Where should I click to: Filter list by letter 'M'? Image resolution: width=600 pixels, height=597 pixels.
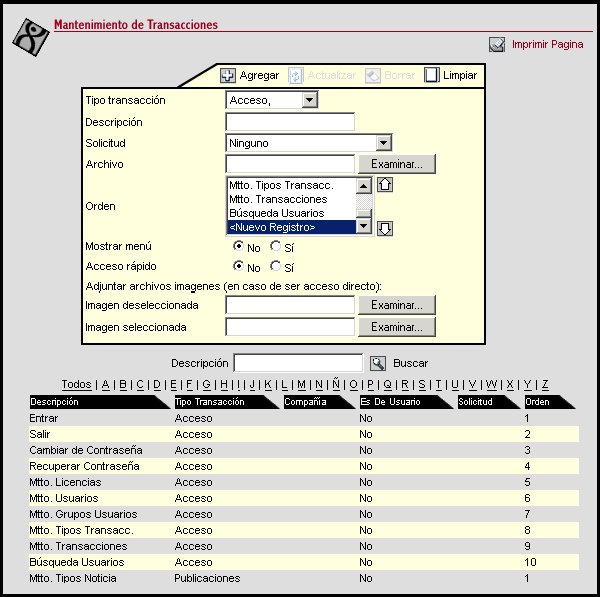click(x=299, y=384)
